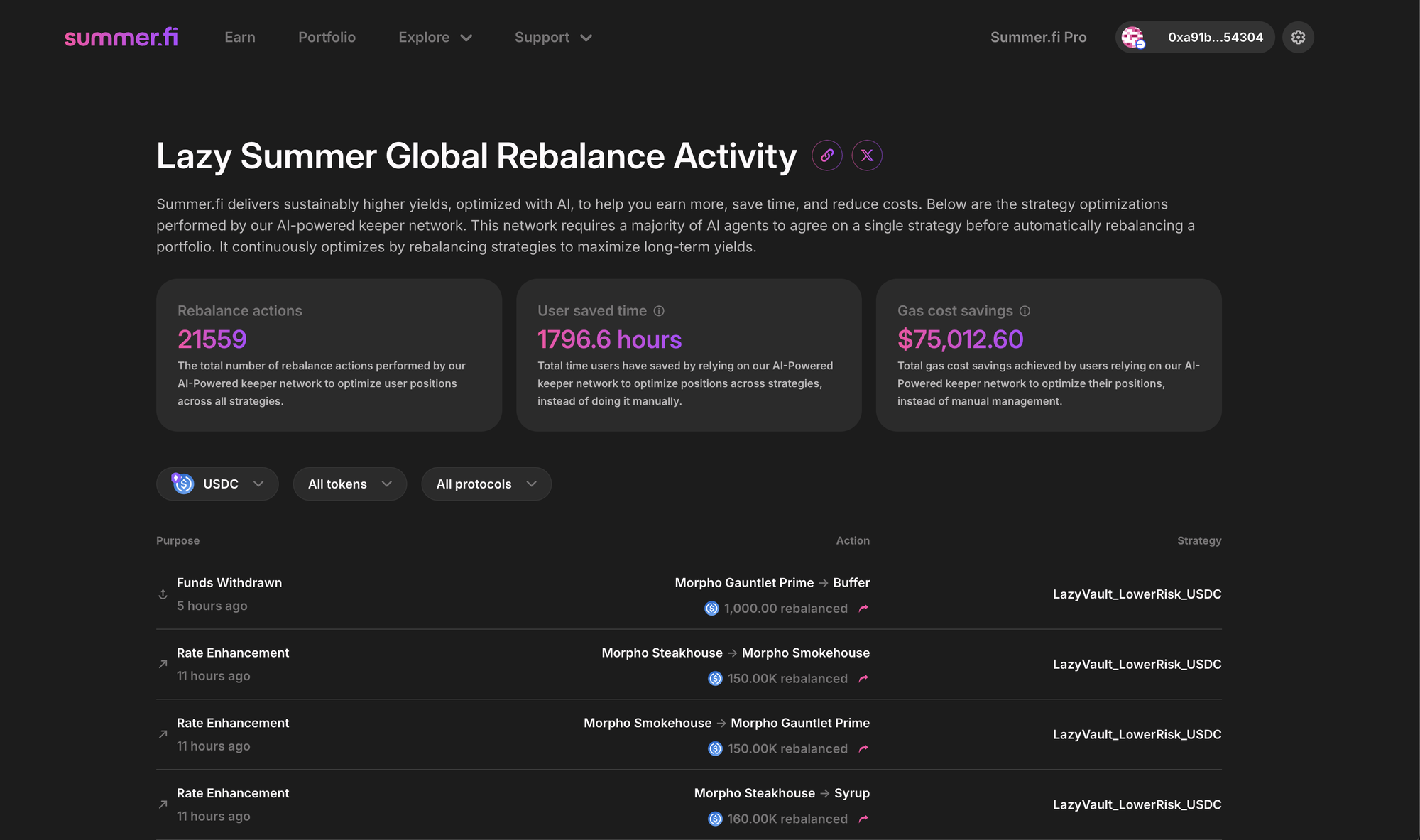Screen dimensions: 1420x840
Task: Open the Support menu
Action: (x=552, y=37)
